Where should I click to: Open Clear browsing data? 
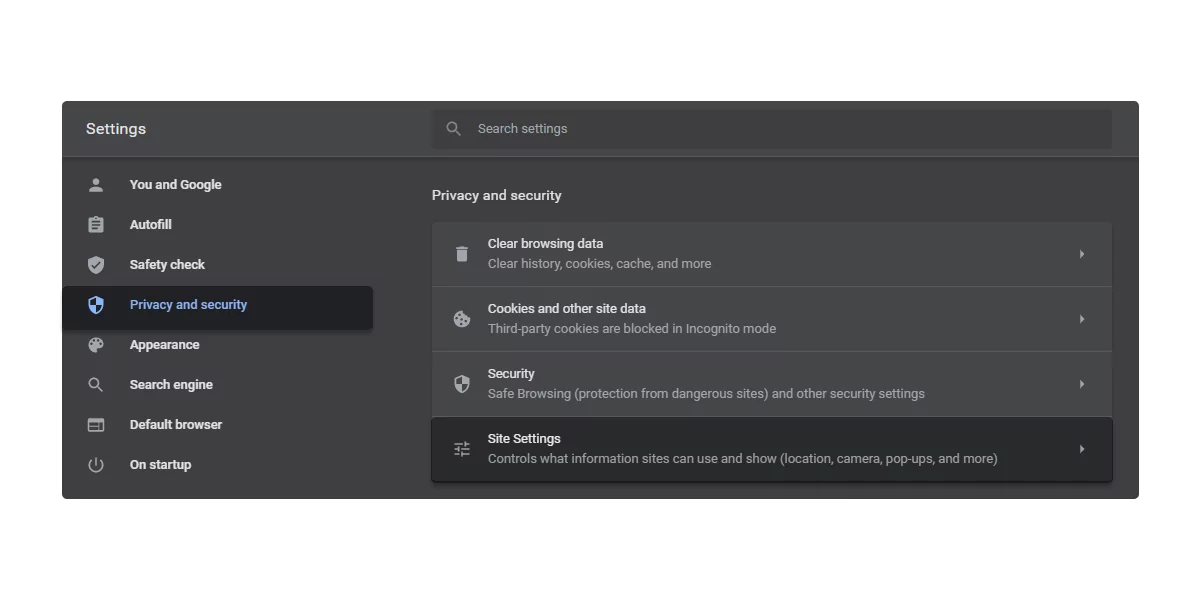[x=772, y=254]
